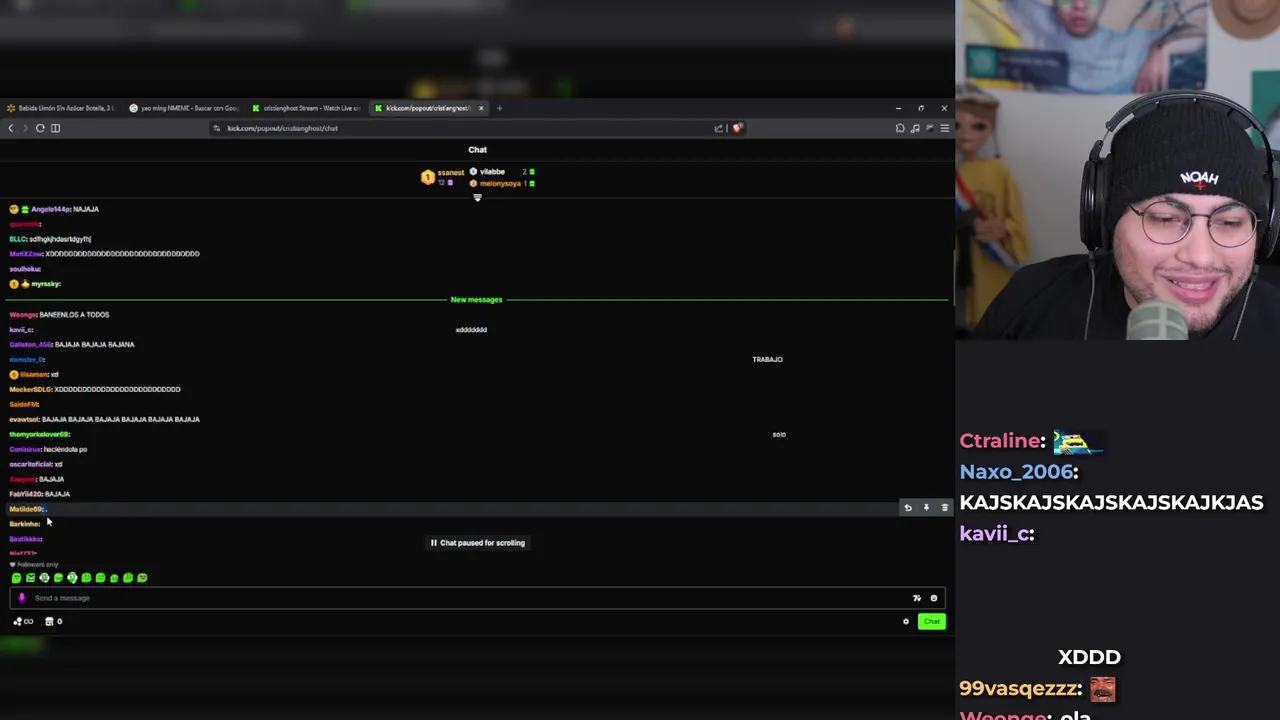Open the Brave Shields lion icon
The height and width of the screenshot is (720, 1280).
[737, 128]
